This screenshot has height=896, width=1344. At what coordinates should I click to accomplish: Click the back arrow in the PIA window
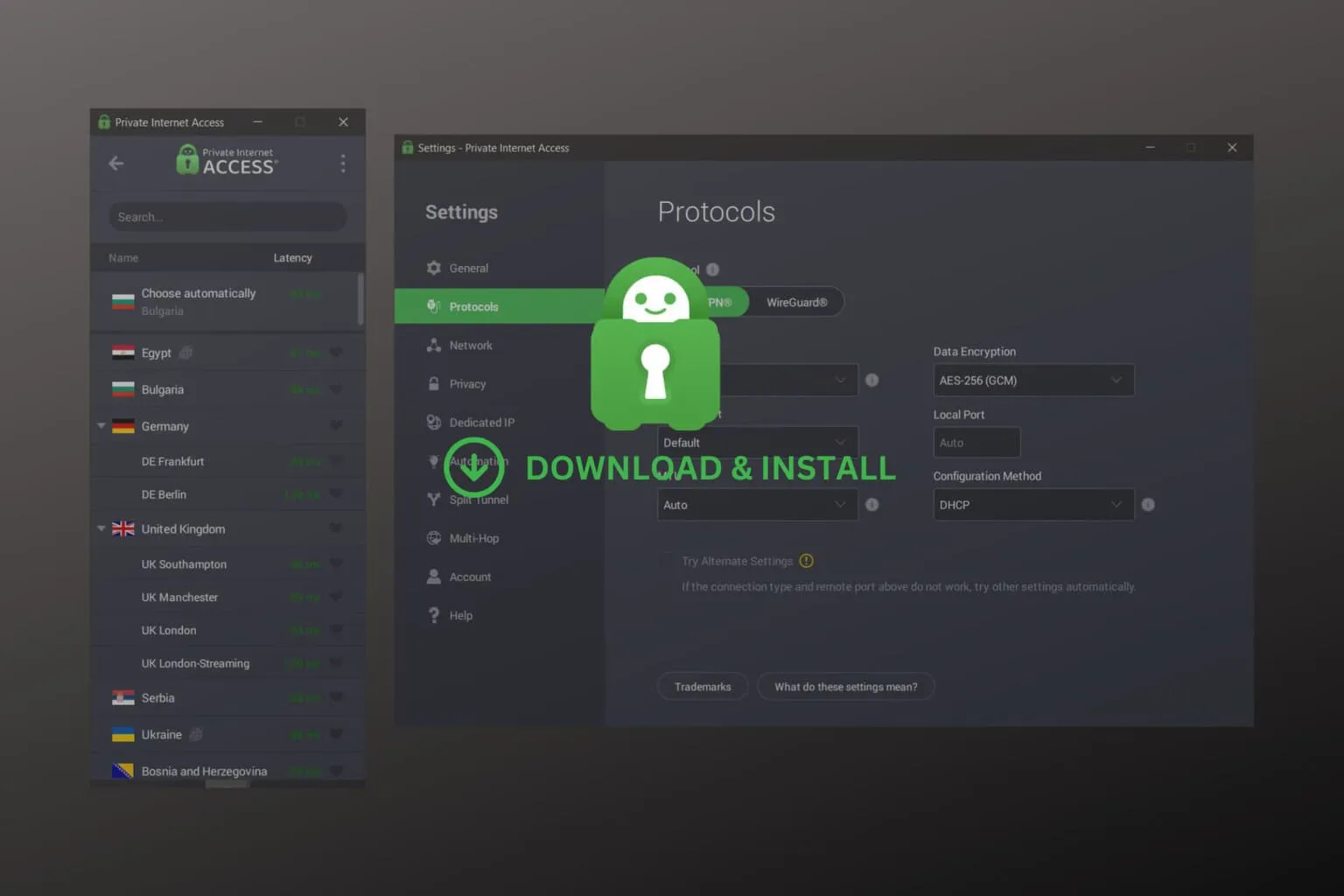click(115, 164)
